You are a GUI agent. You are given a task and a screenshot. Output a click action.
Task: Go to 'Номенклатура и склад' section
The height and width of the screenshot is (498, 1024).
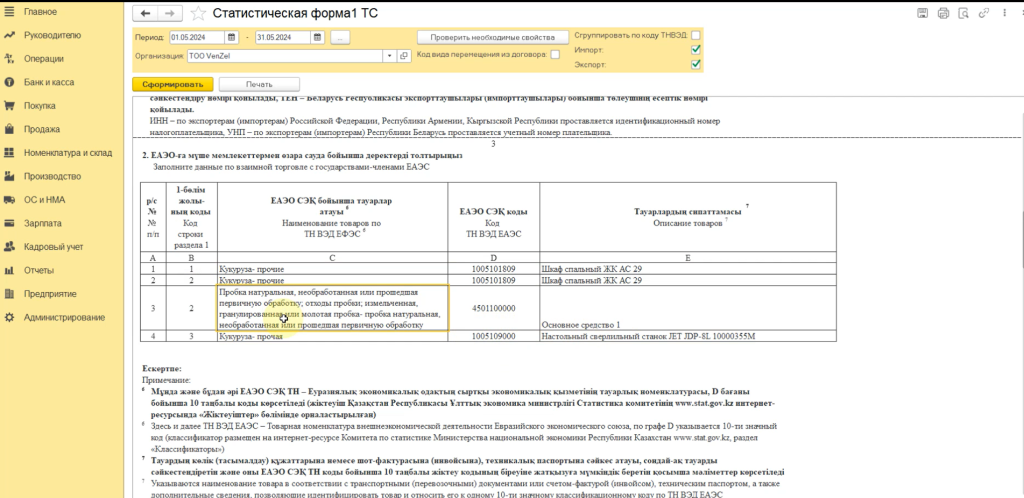click(68, 152)
